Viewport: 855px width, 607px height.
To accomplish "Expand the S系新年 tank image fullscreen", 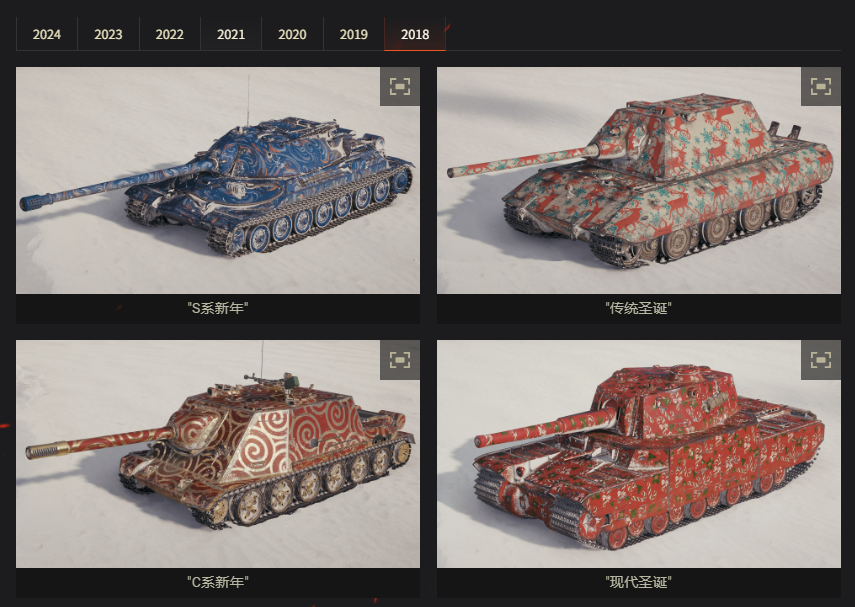I will [400, 86].
